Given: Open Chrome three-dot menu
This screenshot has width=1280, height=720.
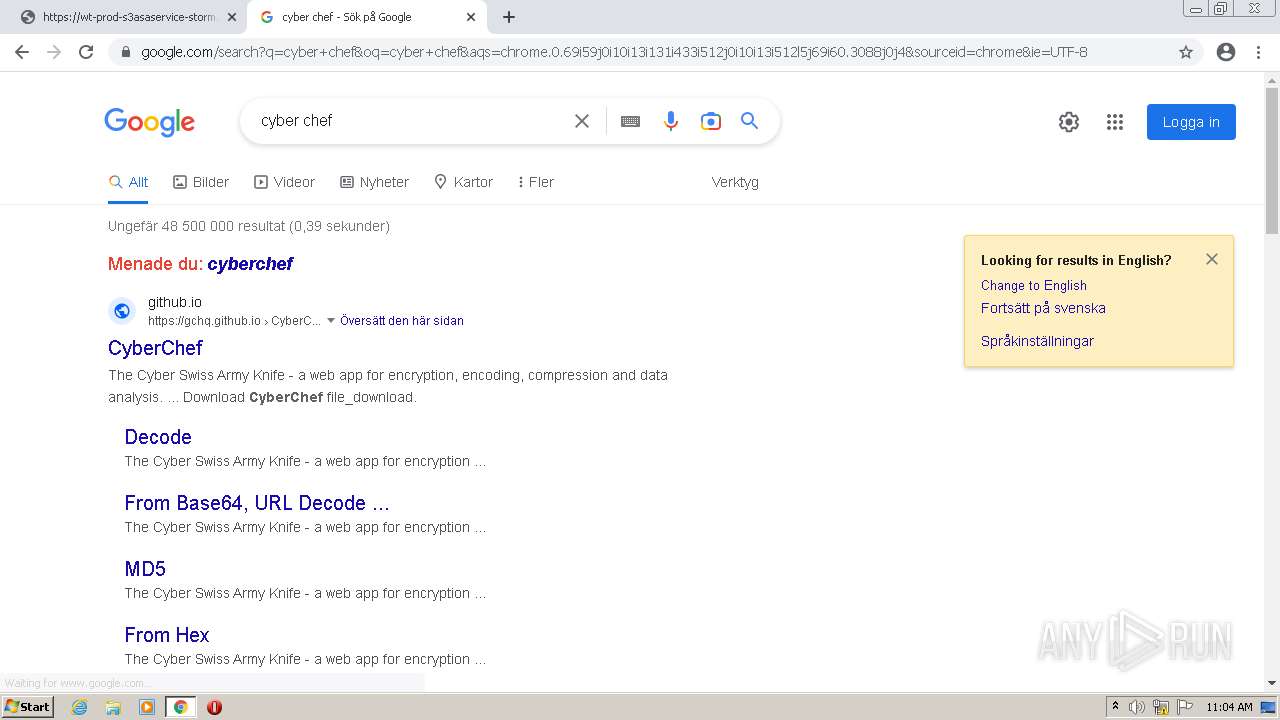Looking at the screenshot, I should (1258, 52).
